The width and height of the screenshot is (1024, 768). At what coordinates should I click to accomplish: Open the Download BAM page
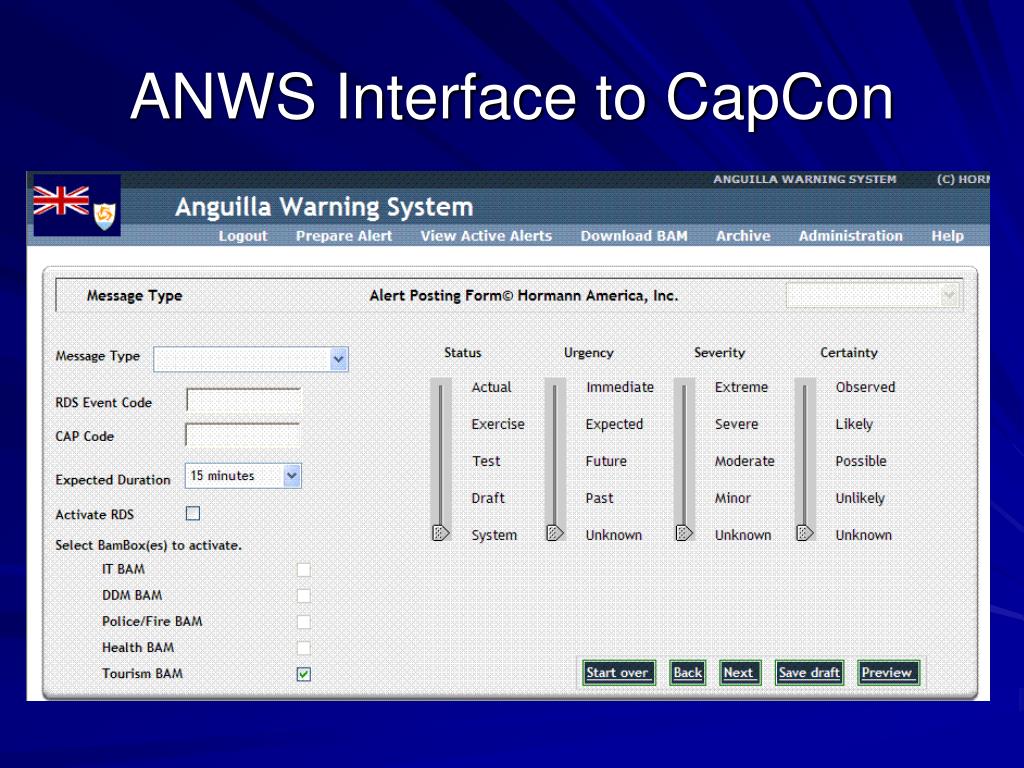click(x=634, y=236)
